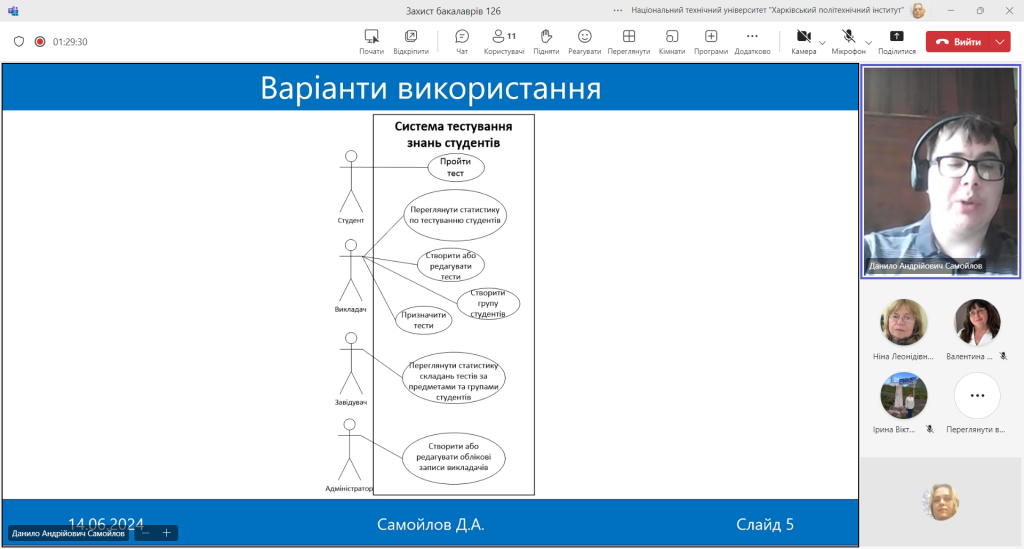Open the Кімнати breakout rooms
The image size is (1024, 549).
tap(671, 42)
